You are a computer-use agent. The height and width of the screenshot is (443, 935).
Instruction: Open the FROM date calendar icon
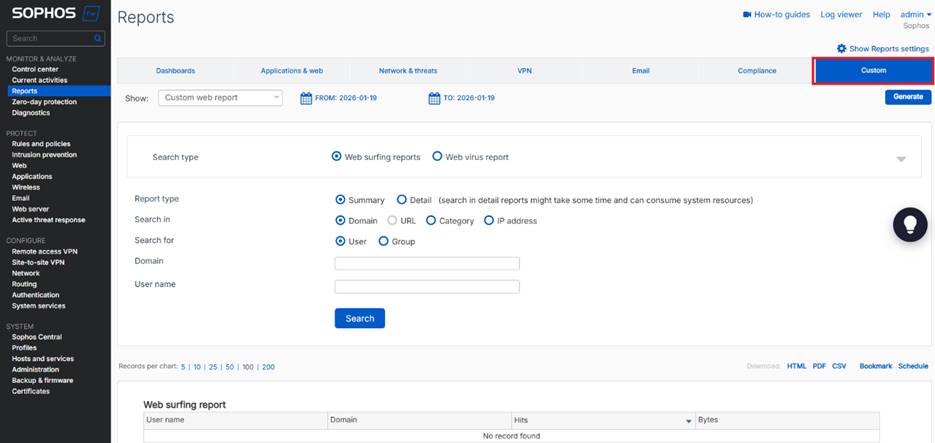[306, 98]
